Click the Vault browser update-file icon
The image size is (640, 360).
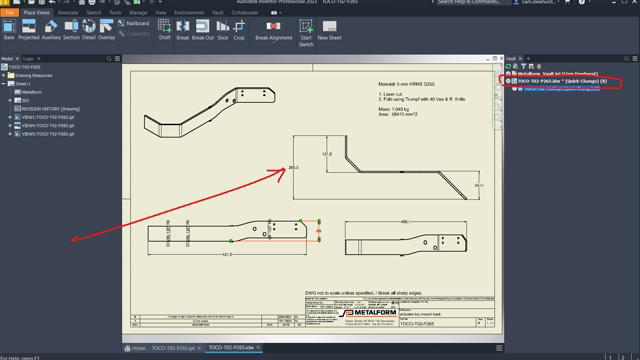(516, 66)
